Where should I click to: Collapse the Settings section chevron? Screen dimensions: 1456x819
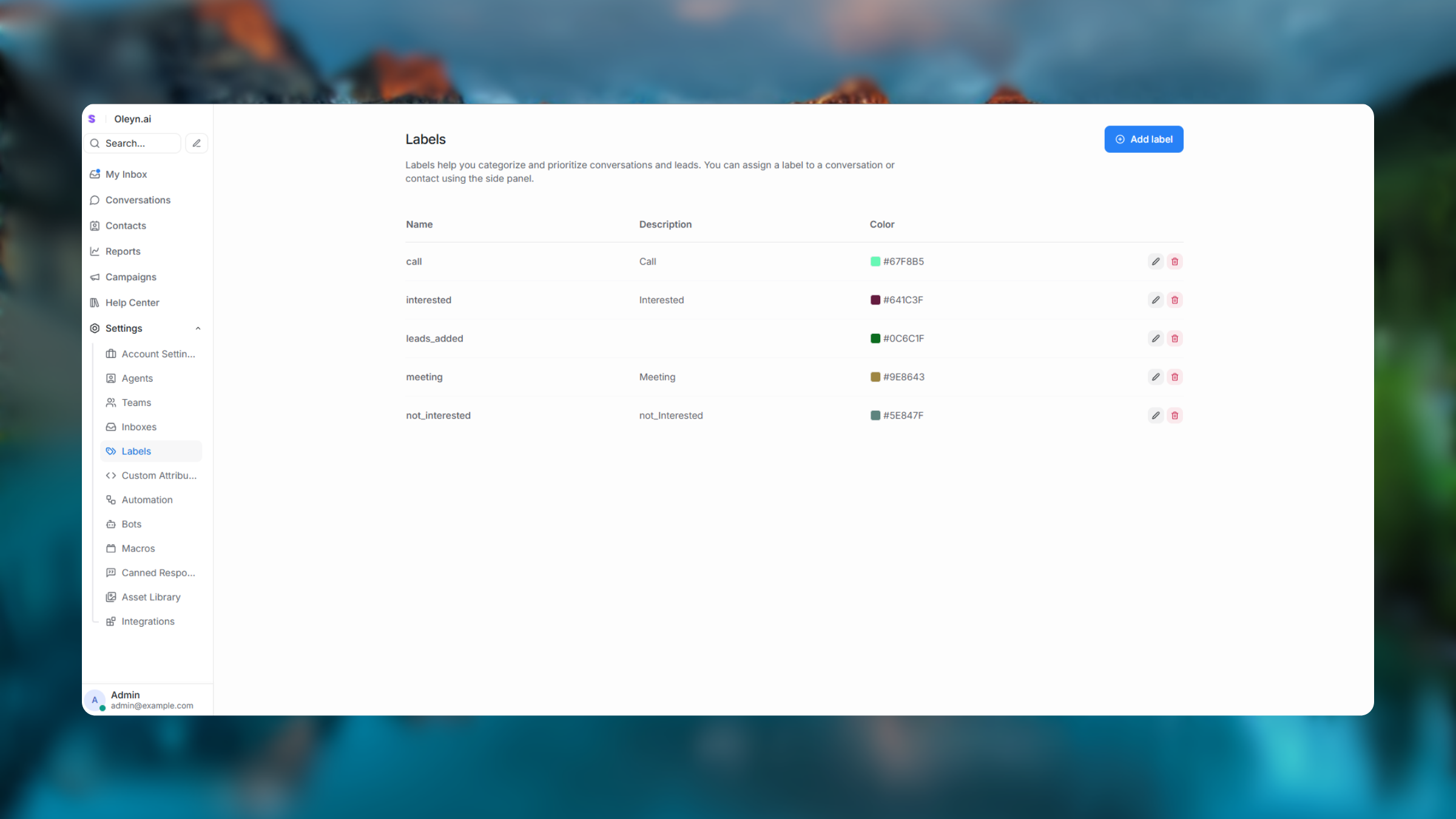198,328
